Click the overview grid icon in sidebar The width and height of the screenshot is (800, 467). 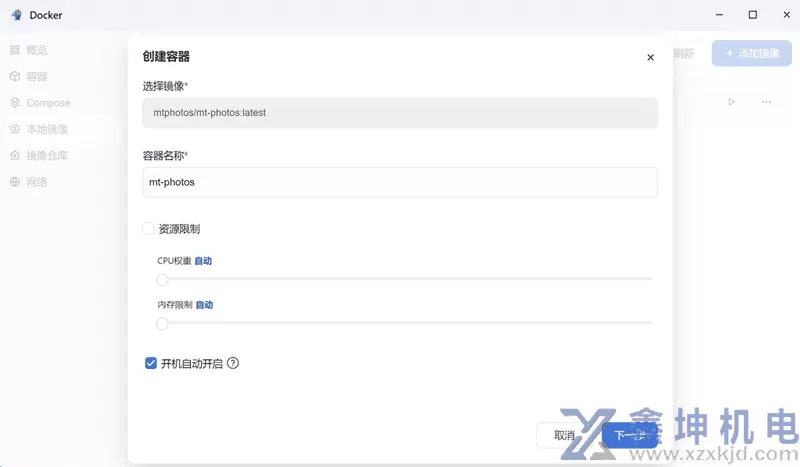tap(15, 50)
